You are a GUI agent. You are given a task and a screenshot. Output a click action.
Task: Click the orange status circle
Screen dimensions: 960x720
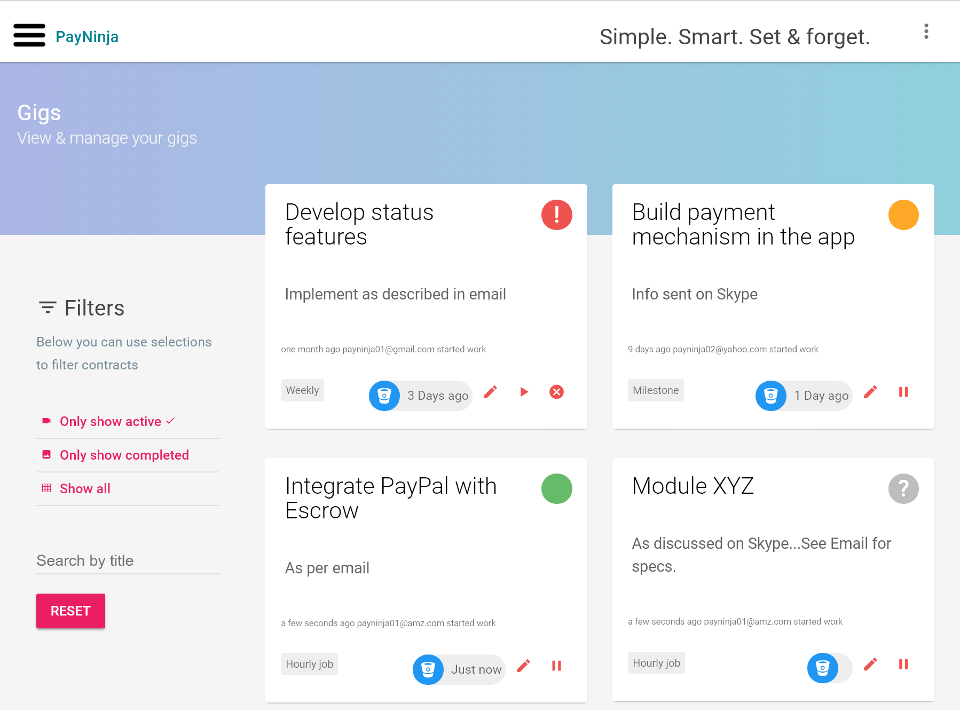(904, 215)
